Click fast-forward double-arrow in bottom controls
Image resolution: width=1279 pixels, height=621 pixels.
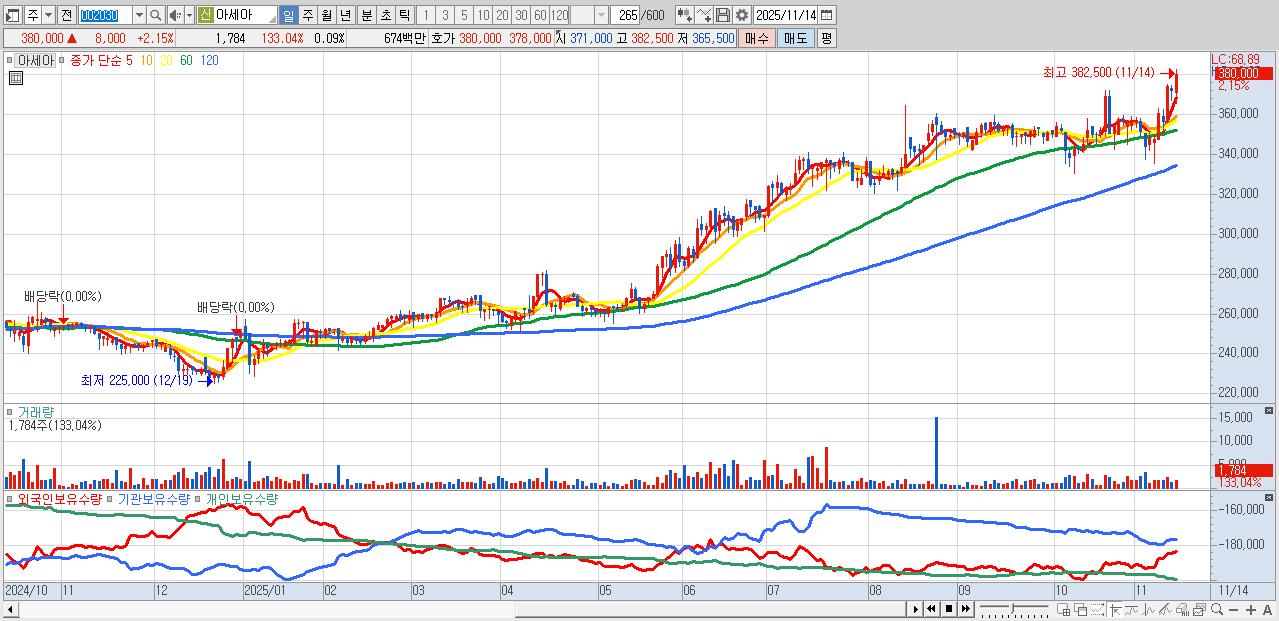pyautogui.click(x=966, y=609)
